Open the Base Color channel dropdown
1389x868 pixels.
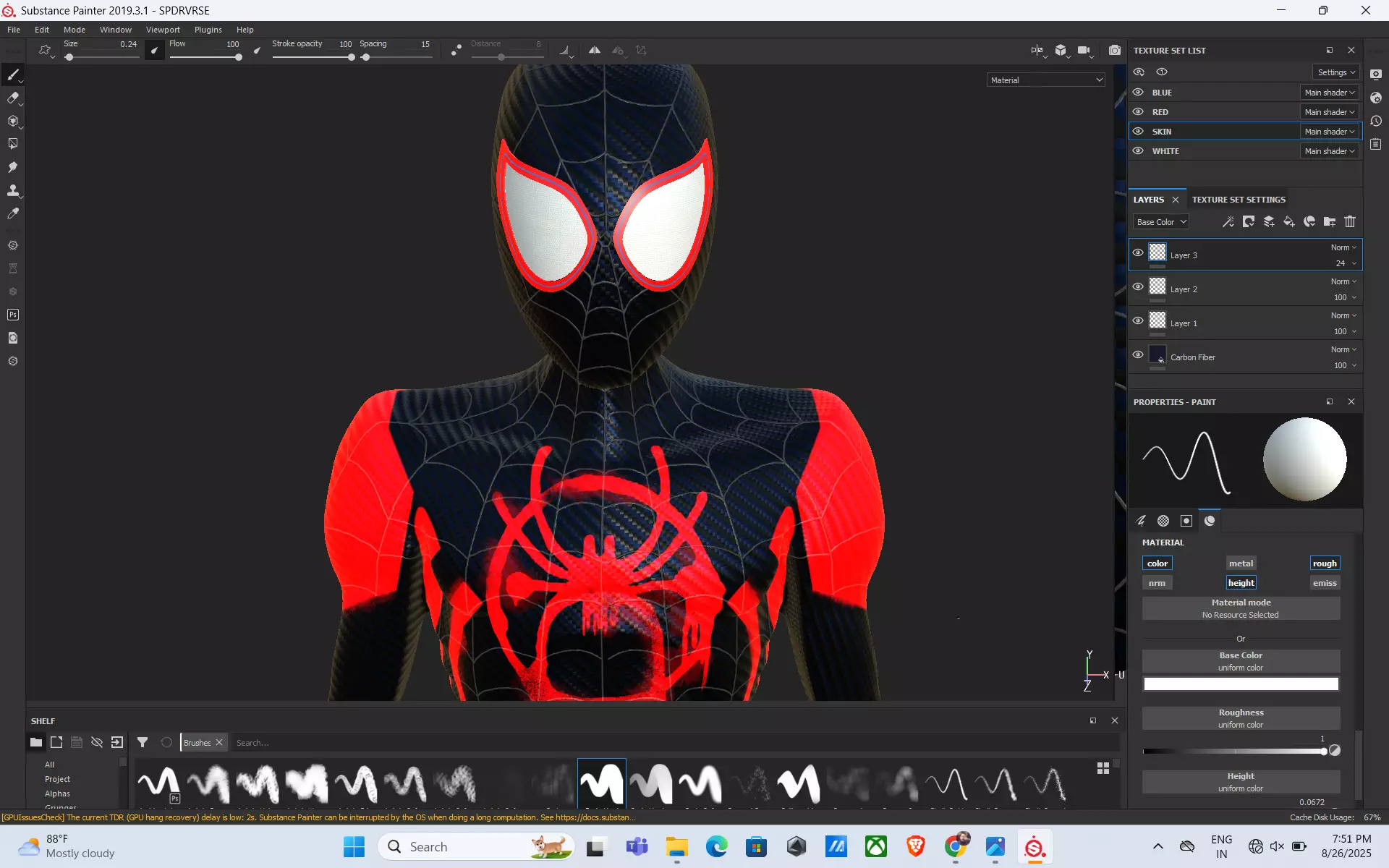click(1161, 222)
